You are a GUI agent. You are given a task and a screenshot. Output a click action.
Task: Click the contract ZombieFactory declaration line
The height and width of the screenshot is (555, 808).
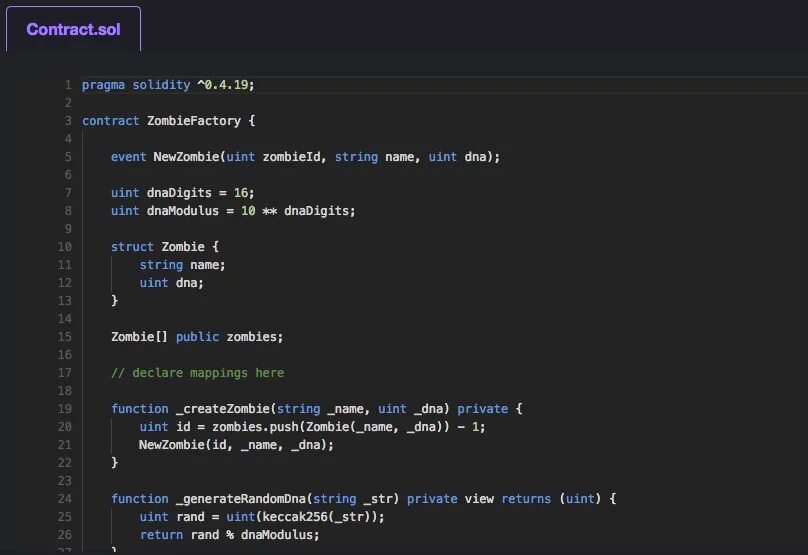coord(169,121)
